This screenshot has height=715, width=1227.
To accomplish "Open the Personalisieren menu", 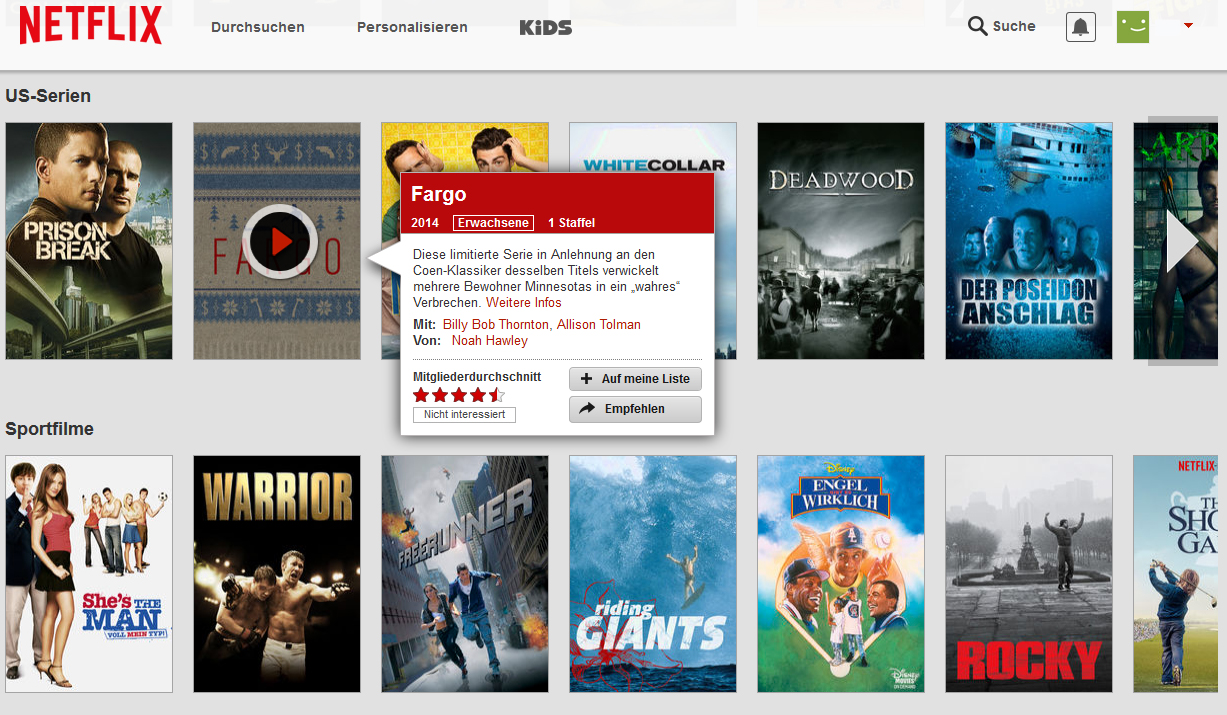I will 412,27.
